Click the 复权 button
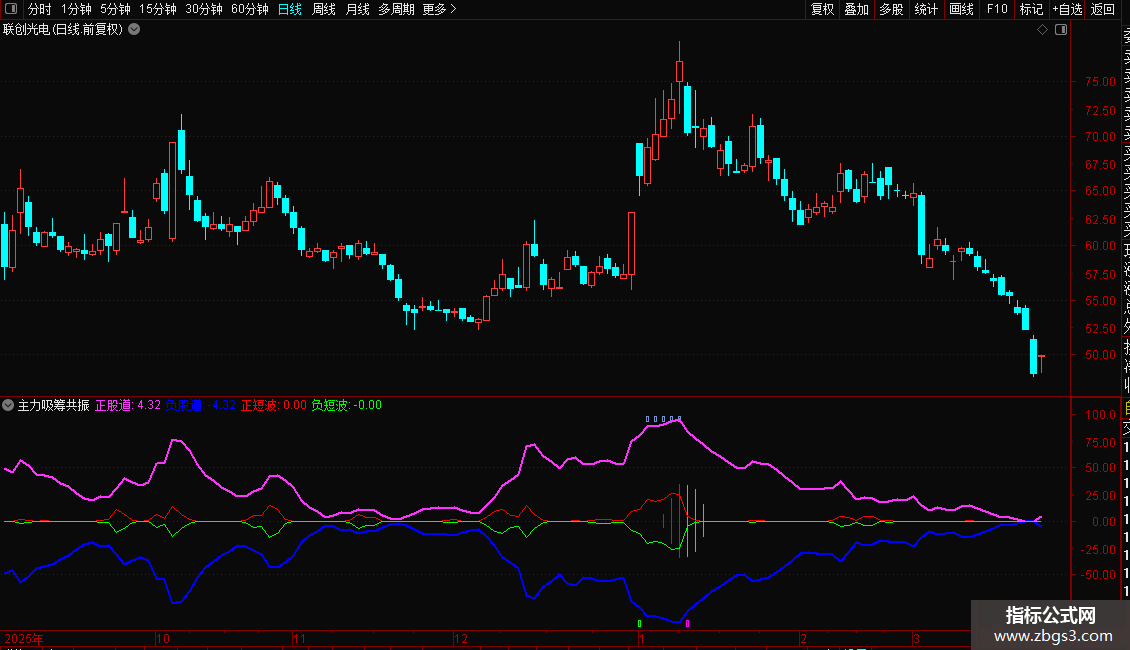 [x=822, y=9]
